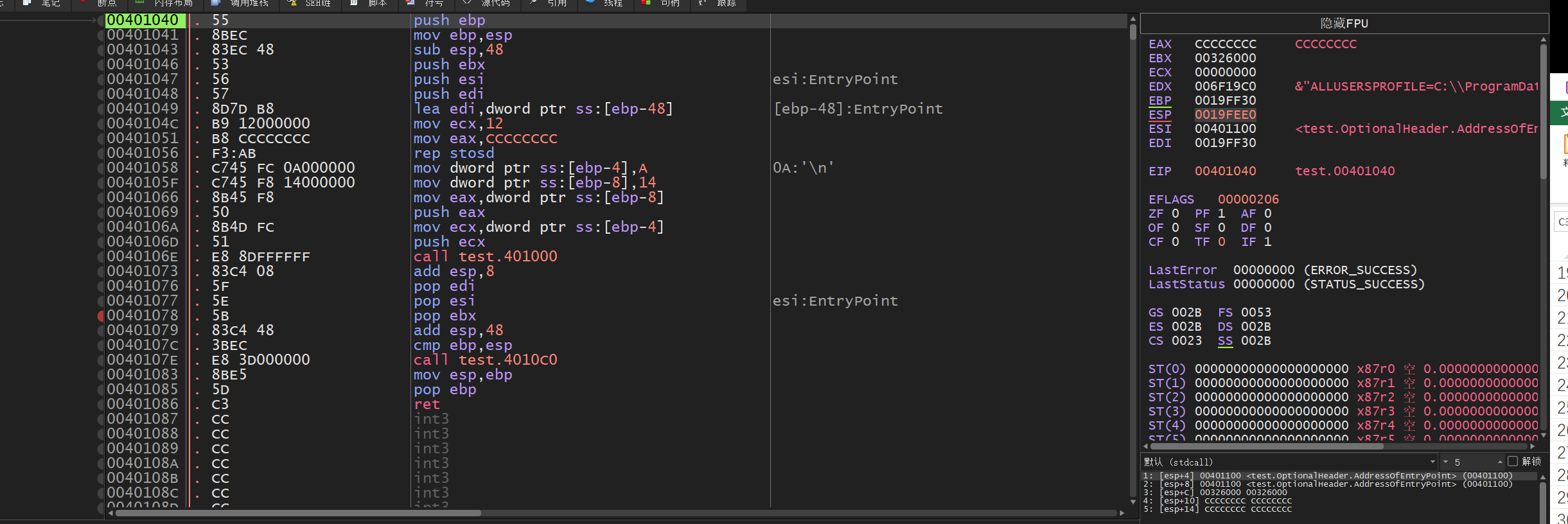Select argument row 3: [esp+C] 00326000
The image size is (1568, 524).
tap(1215, 493)
